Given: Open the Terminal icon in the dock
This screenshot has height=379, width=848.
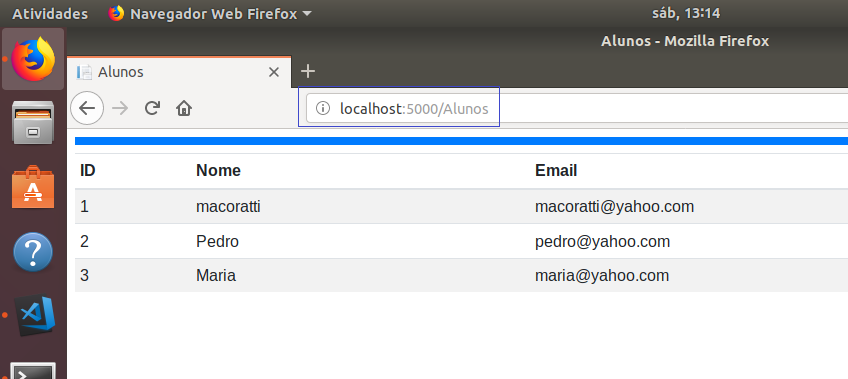Looking at the screenshot, I should point(33,371).
